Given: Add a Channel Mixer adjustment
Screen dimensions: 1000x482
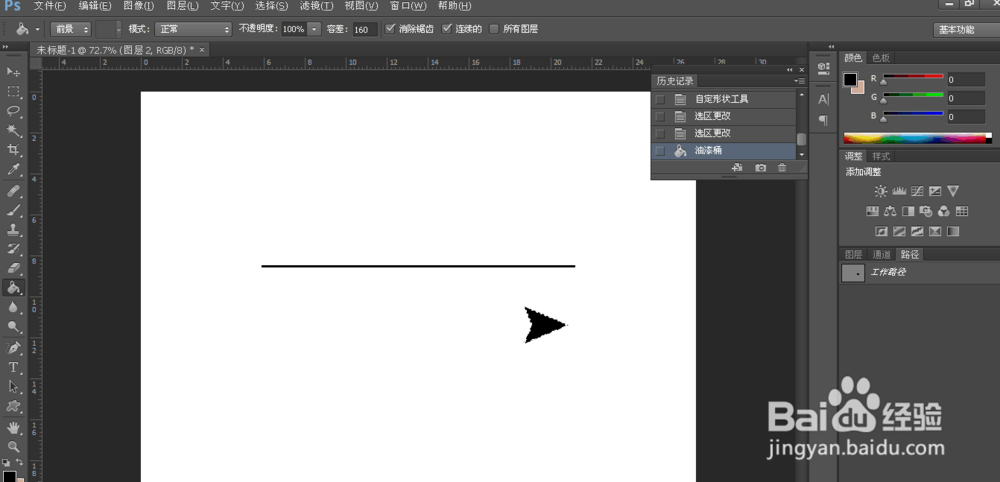Looking at the screenshot, I should pos(944,211).
